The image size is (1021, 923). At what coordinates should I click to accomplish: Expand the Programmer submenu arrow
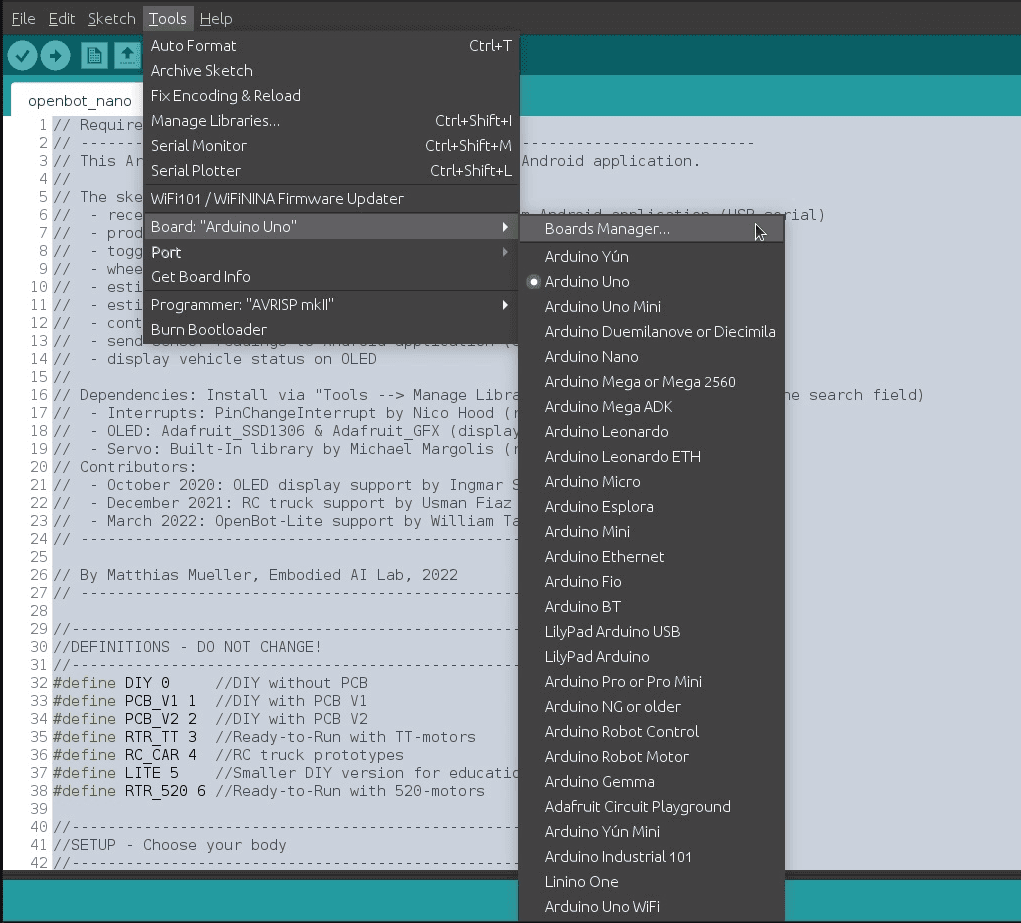(x=505, y=305)
